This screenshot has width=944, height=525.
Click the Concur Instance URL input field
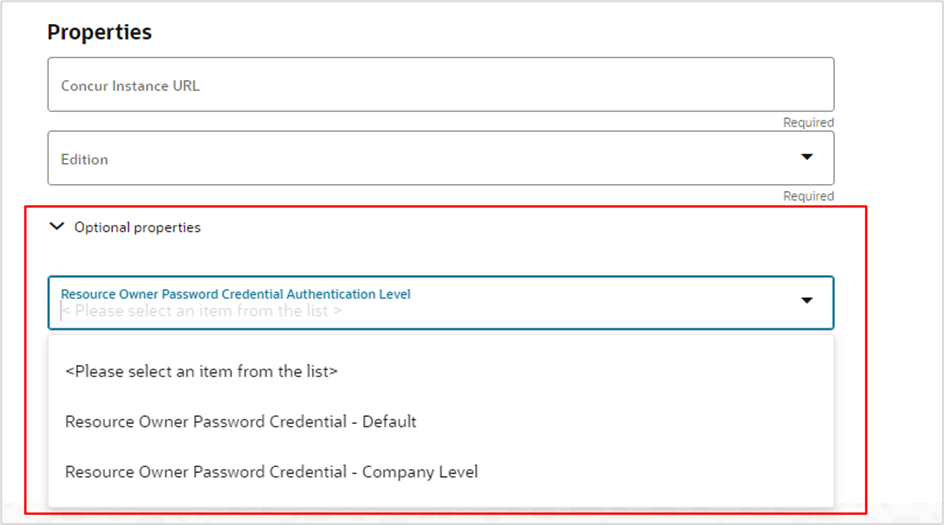pyautogui.click(x=440, y=85)
